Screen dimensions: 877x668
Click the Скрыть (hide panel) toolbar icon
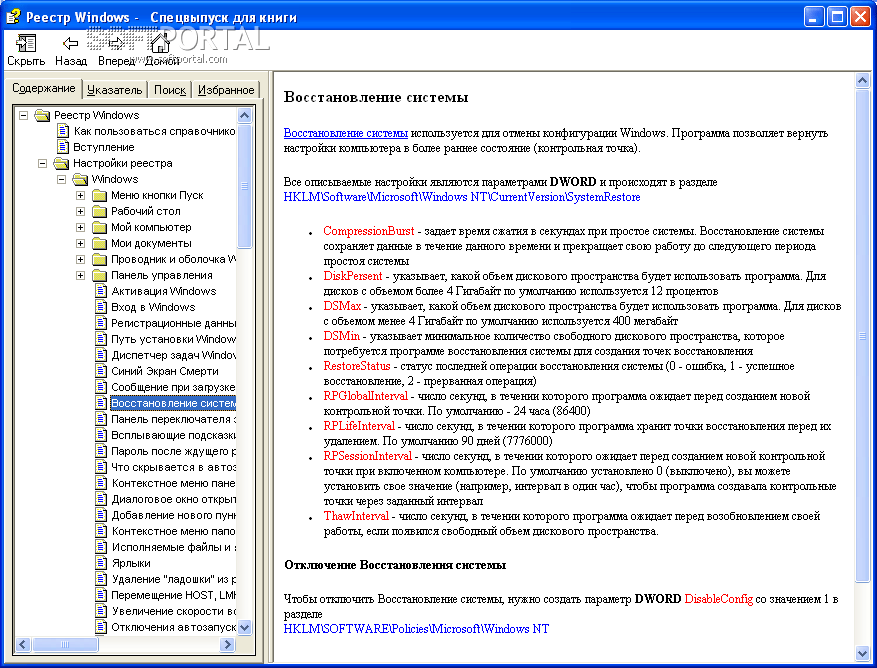26,43
